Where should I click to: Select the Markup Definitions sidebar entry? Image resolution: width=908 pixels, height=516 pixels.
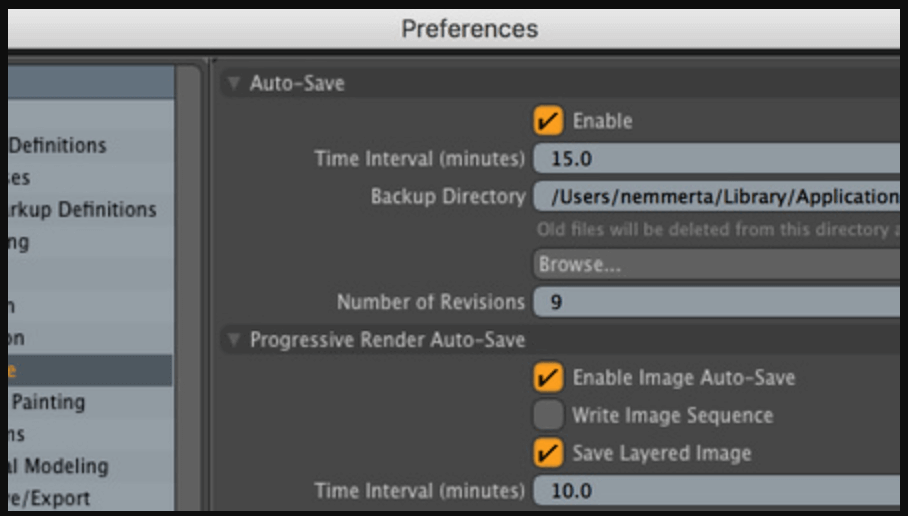(82, 210)
